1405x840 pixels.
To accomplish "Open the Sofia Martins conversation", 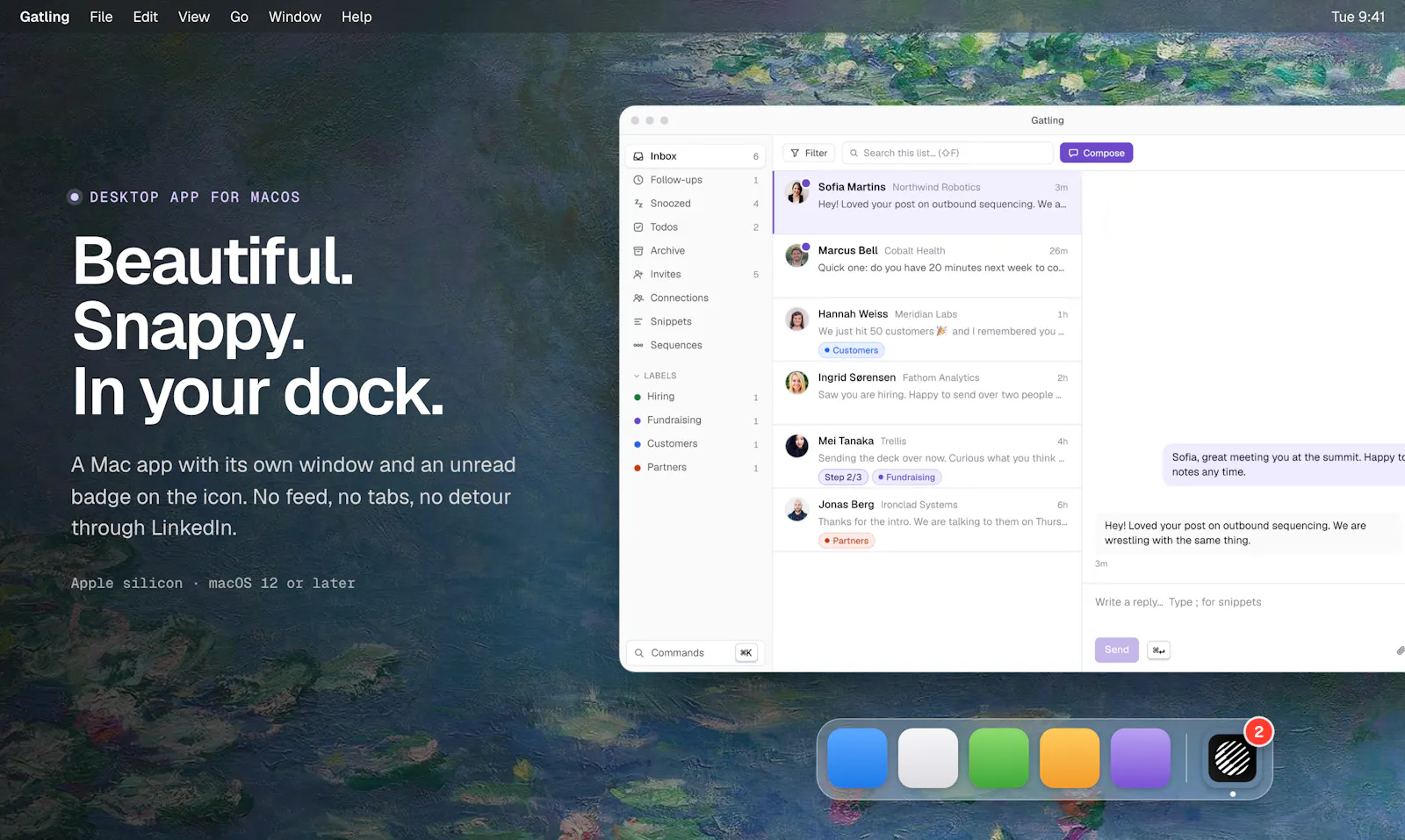I will pos(927,203).
